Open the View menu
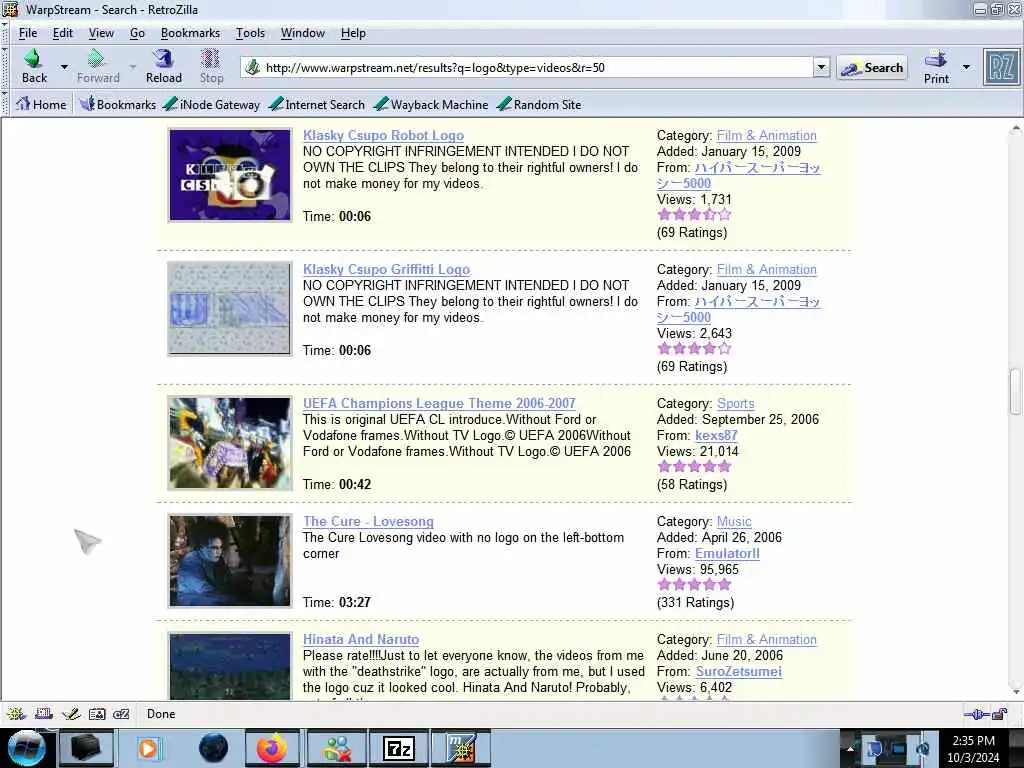The width and height of the screenshot is (1024, 768). point(101,33)
